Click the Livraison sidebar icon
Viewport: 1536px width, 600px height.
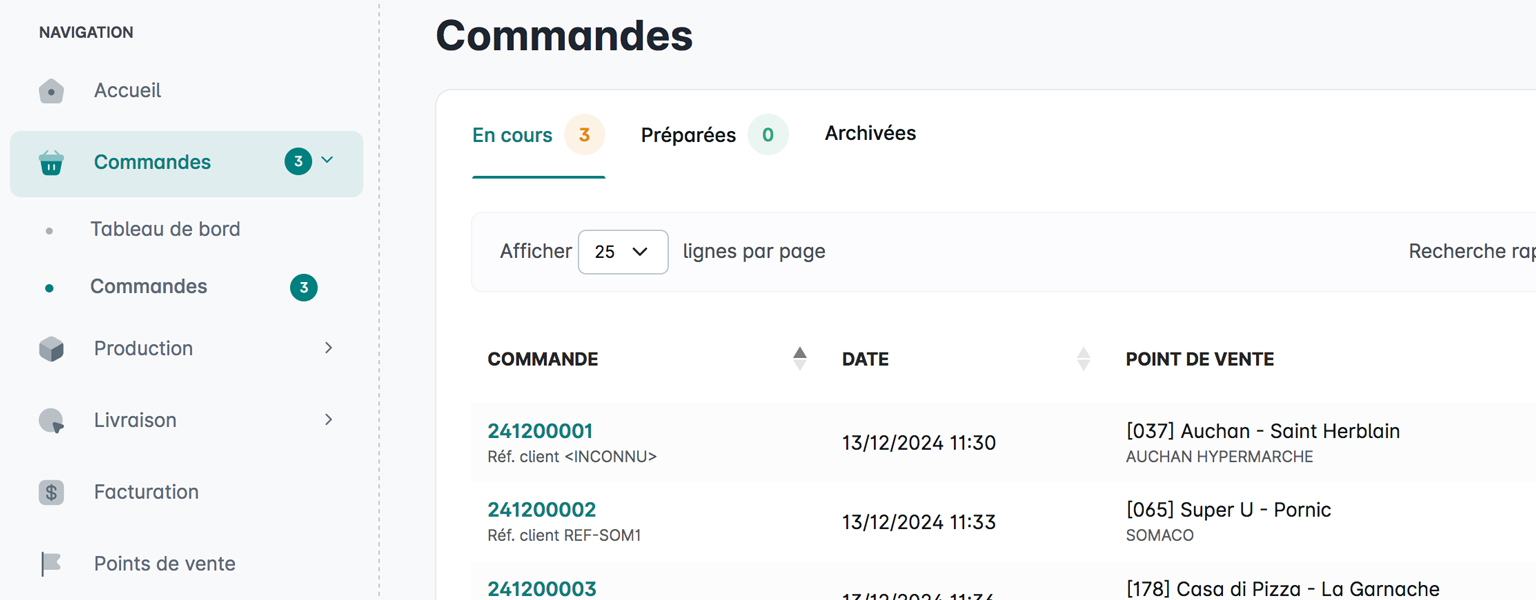pyautogui.click(x=51, y=421)
